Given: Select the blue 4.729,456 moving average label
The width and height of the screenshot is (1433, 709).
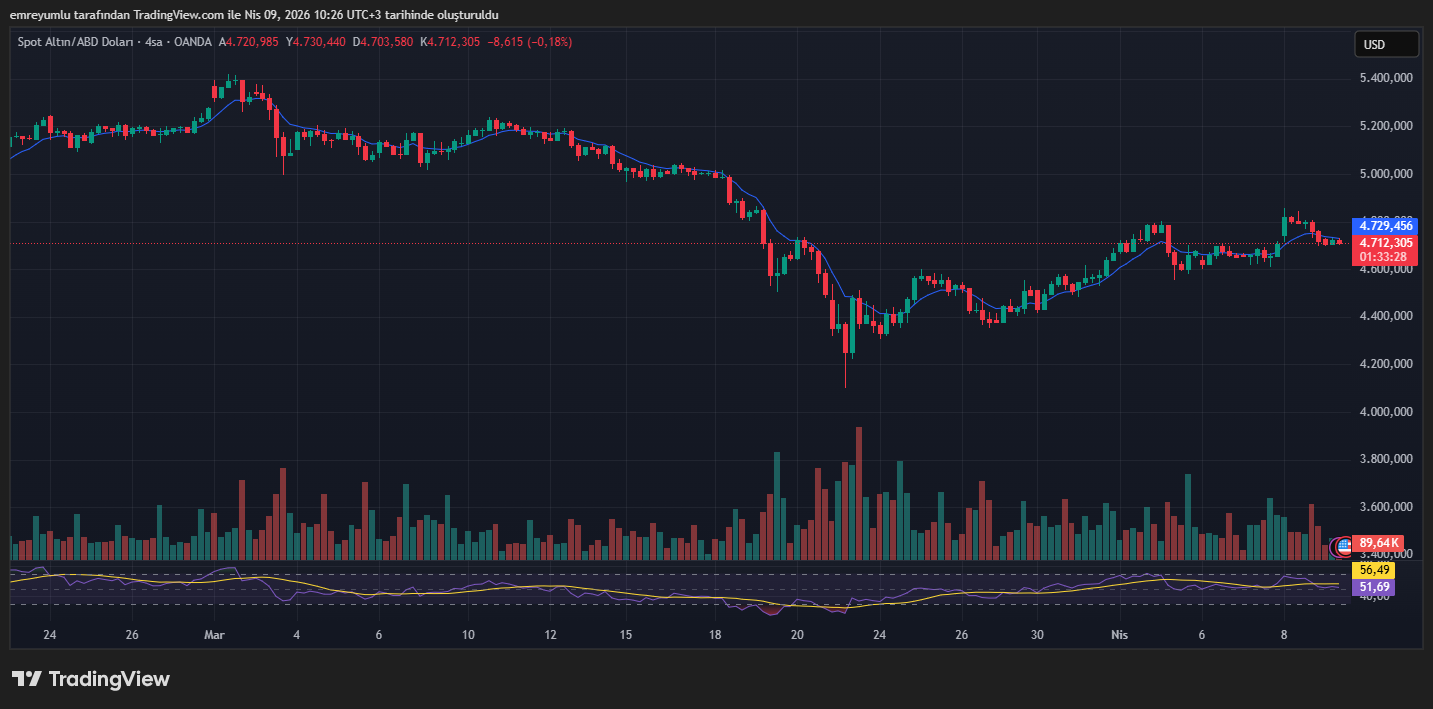Looking at the screenshot, I should click(x=1384, y=226).
